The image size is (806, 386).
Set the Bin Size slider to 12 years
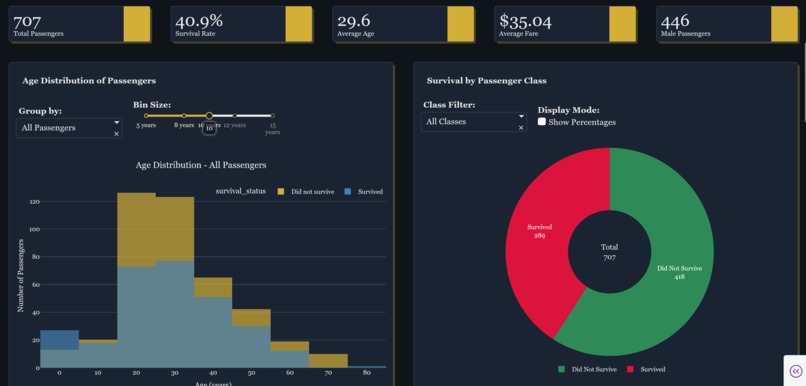coord(234,116)
